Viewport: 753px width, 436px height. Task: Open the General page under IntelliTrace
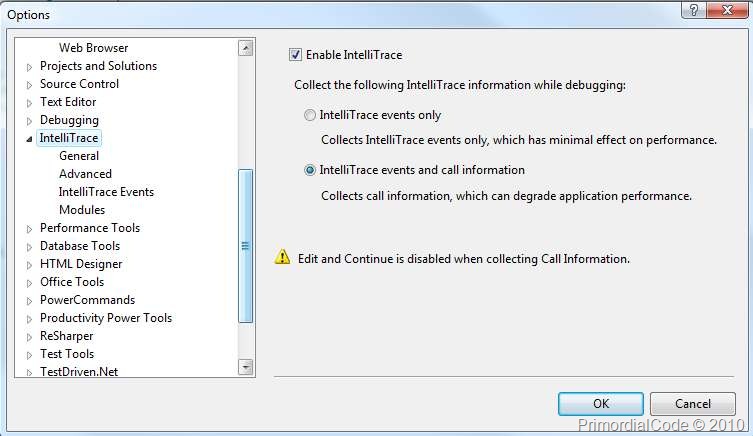click(x=79, y=156)
